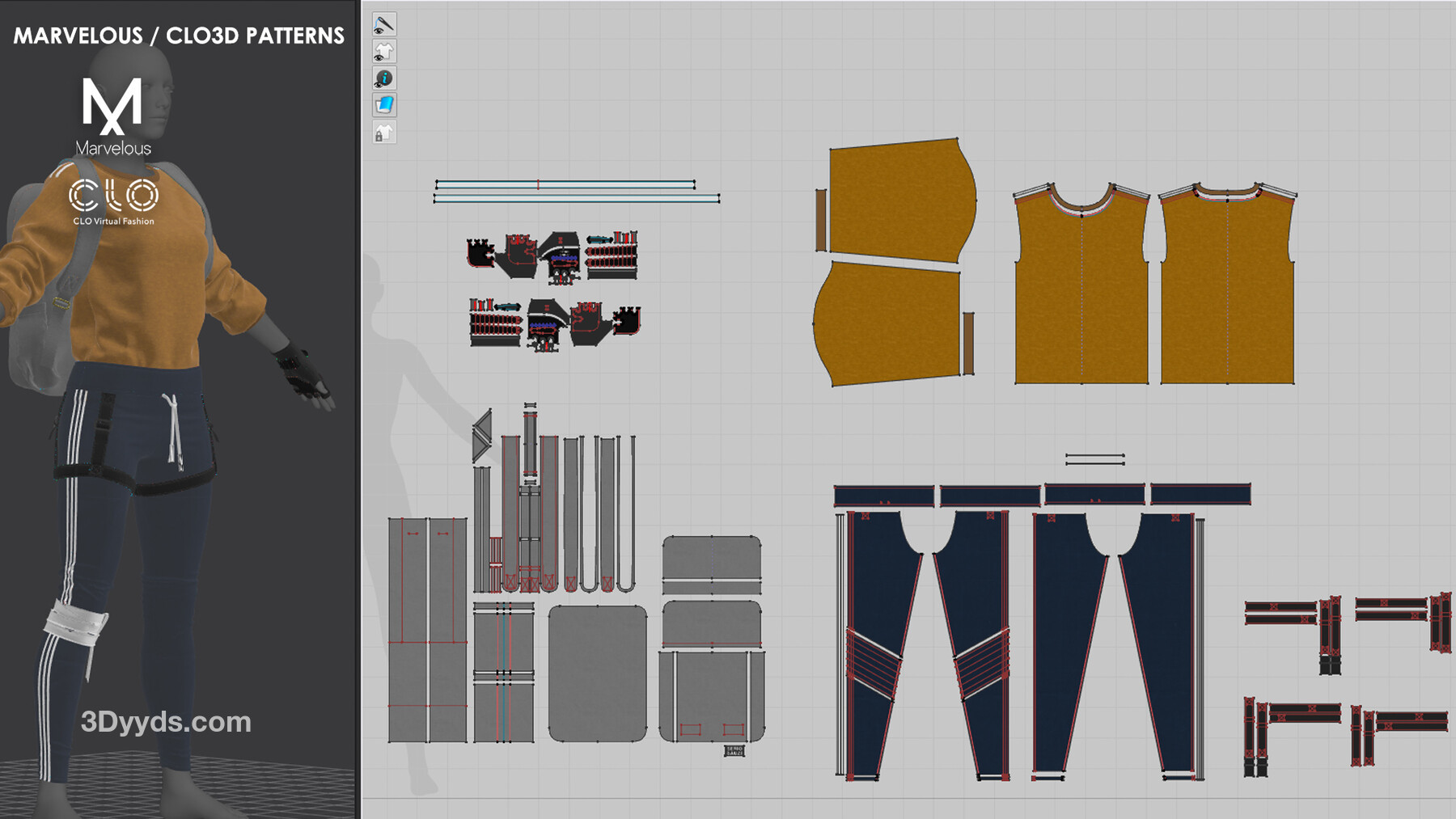Click the lock patterns shirt icon
The image size is (1456, 819).
[383, 133]
